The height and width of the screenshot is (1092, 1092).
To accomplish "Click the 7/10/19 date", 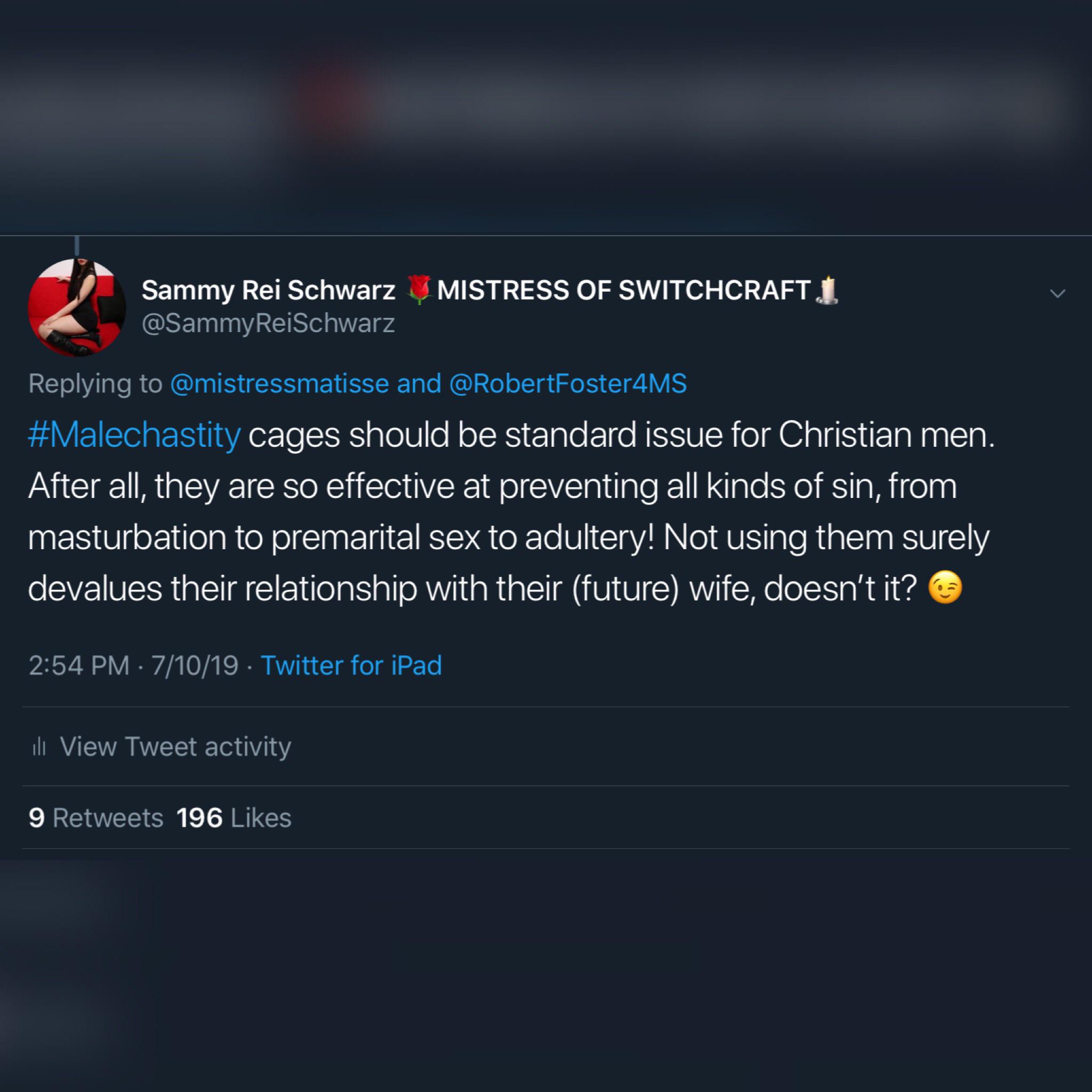I will tap(195, 665).
